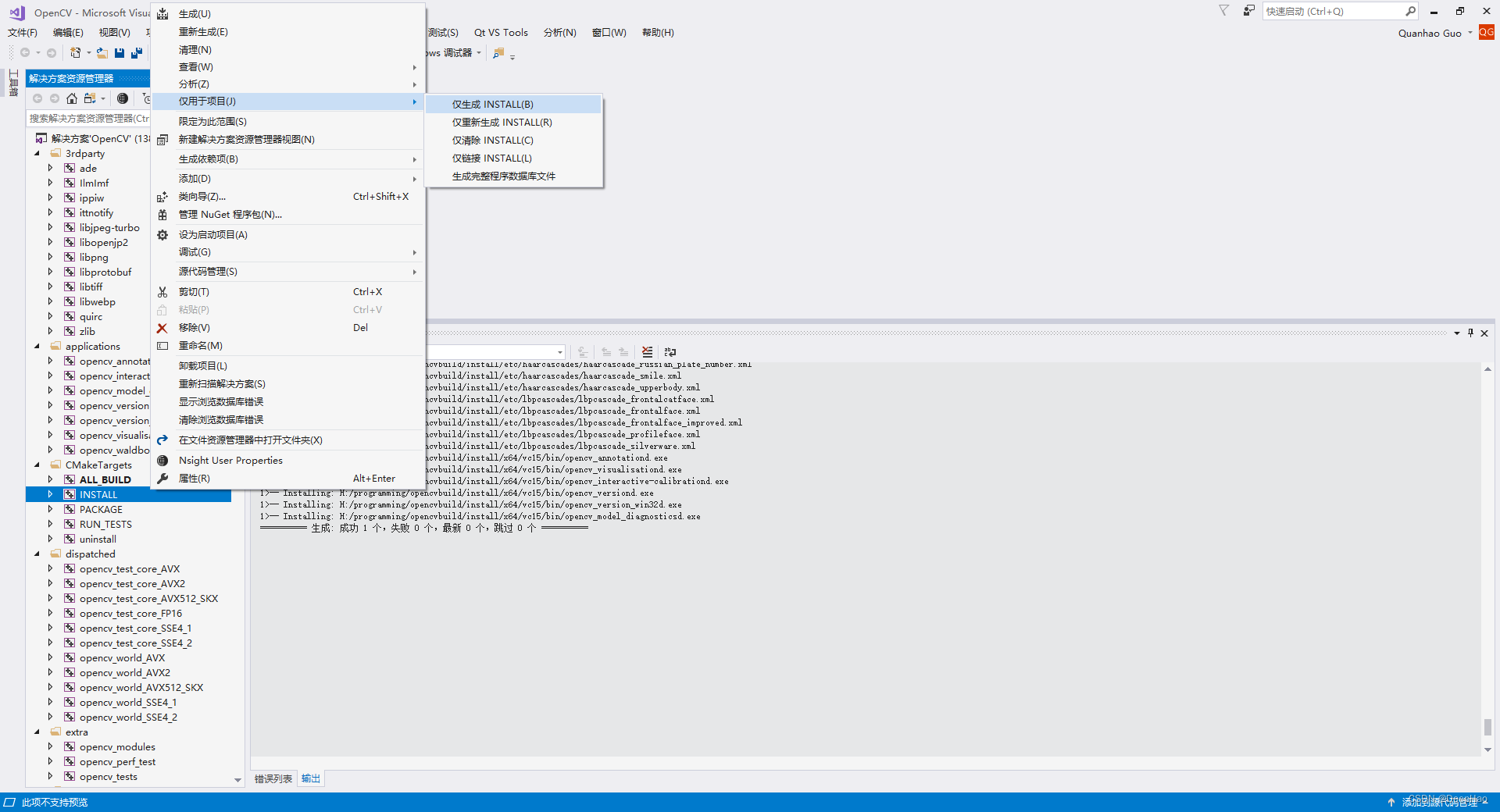The image size is (1500, 812).
Task: Choose Build only INSTALL from submenu
Action: coord(514,105)
